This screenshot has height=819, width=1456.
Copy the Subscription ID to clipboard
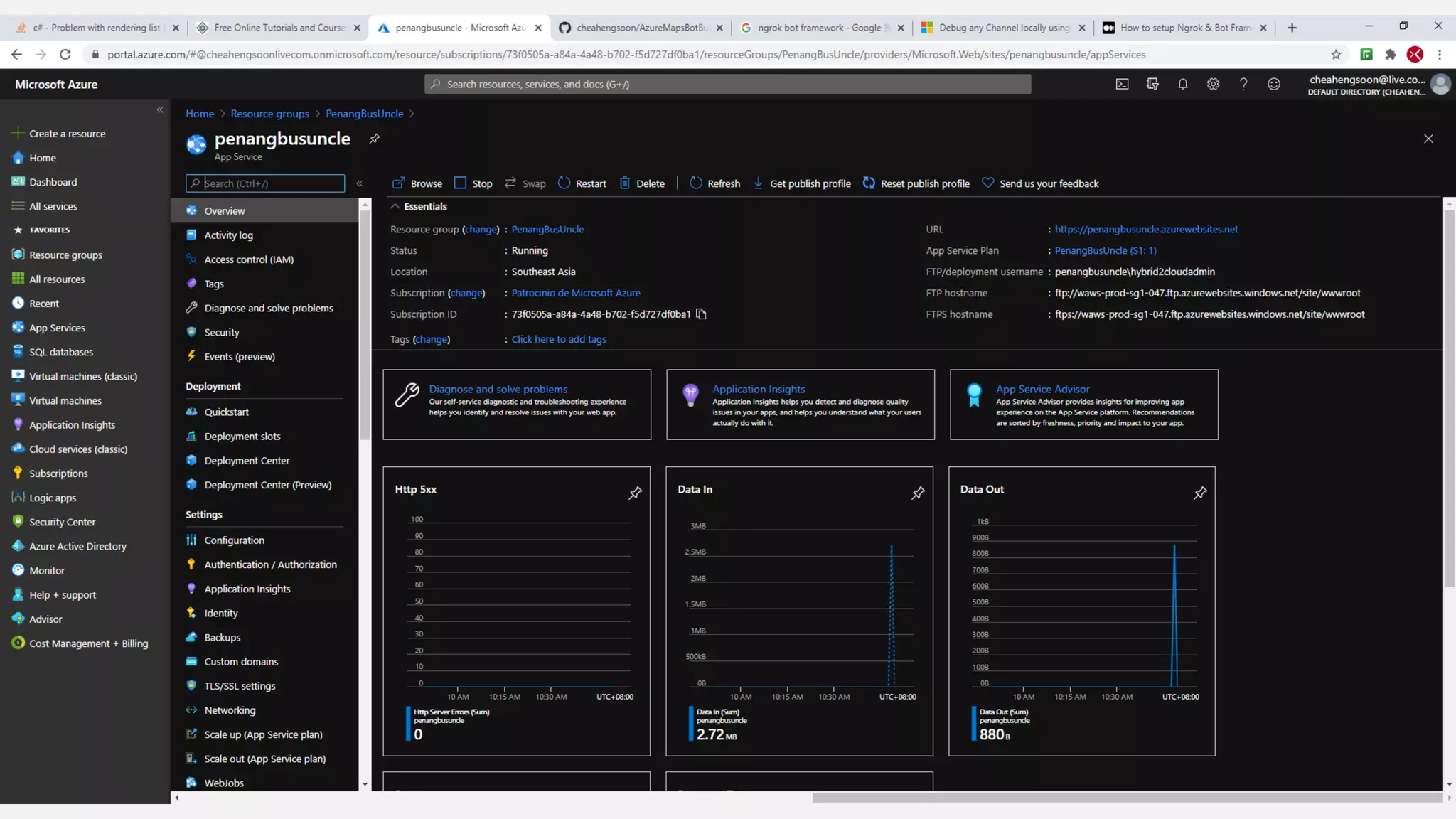[x=701, y=314]
